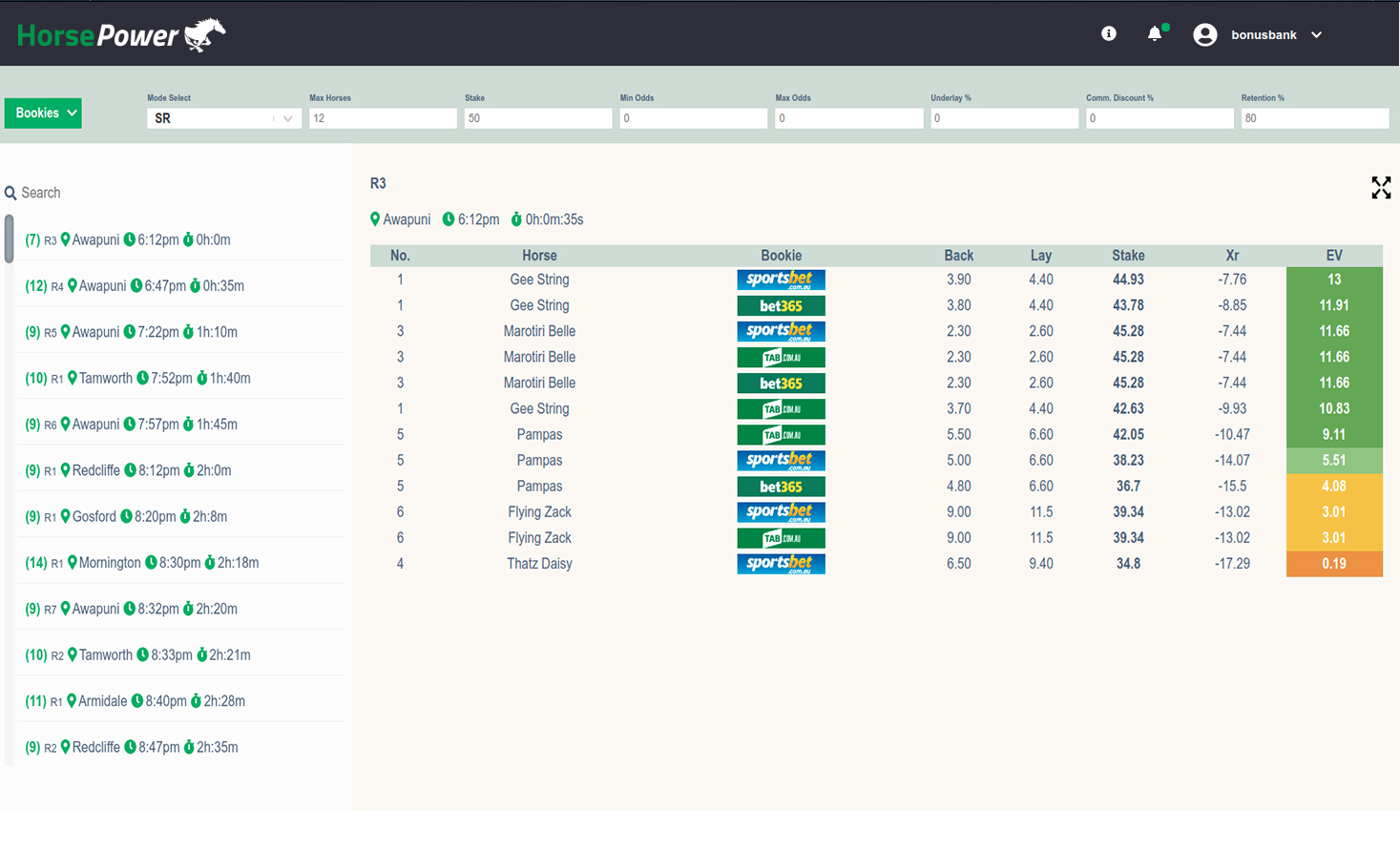Click the TAB logo for Flying Zack
This screenshot has height=851, width=1400.
(781, 537)
